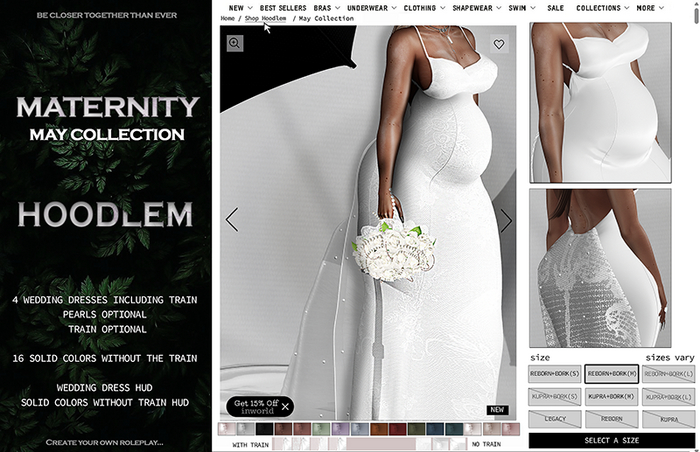The image size is (700, 452).
Task: Click the MATERNITY heading on the poster
Action: pyautogui.click(x=107, y=108)
